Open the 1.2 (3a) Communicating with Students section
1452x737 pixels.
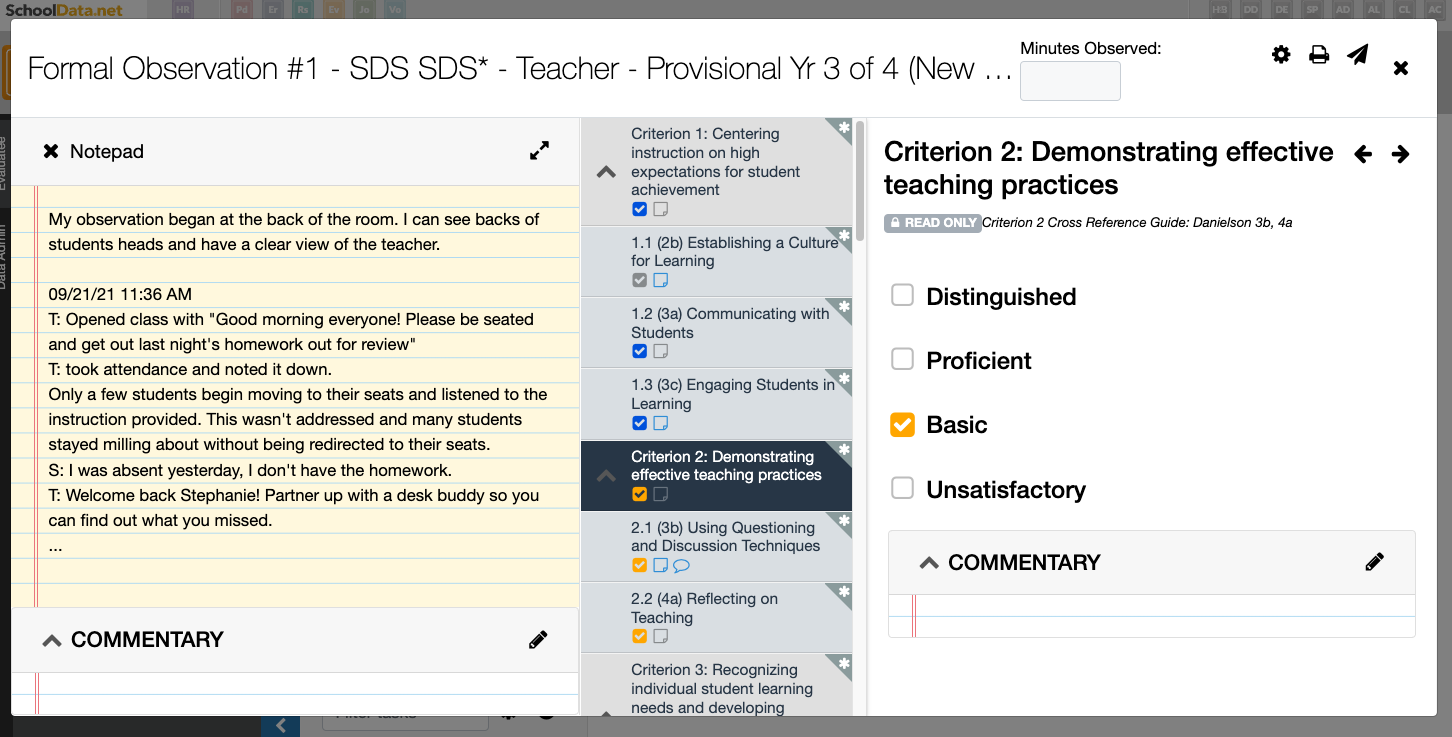pyautogui.click(x=728, y=323)
